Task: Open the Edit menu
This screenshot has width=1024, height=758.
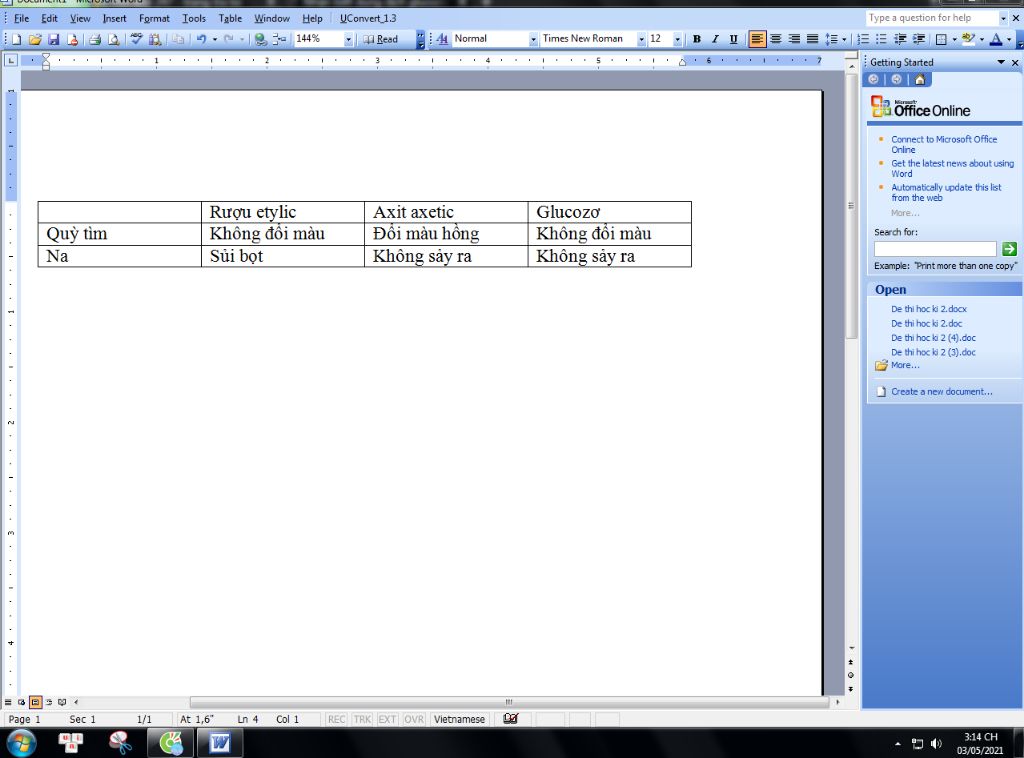Action: point(49,18)
